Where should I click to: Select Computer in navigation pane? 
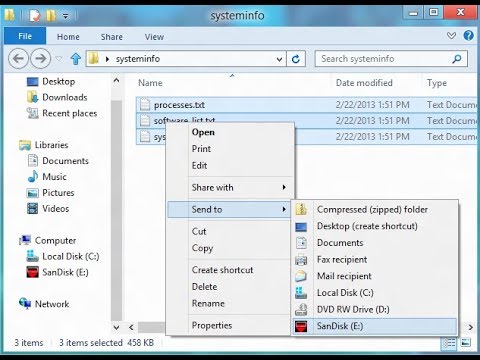48,240
